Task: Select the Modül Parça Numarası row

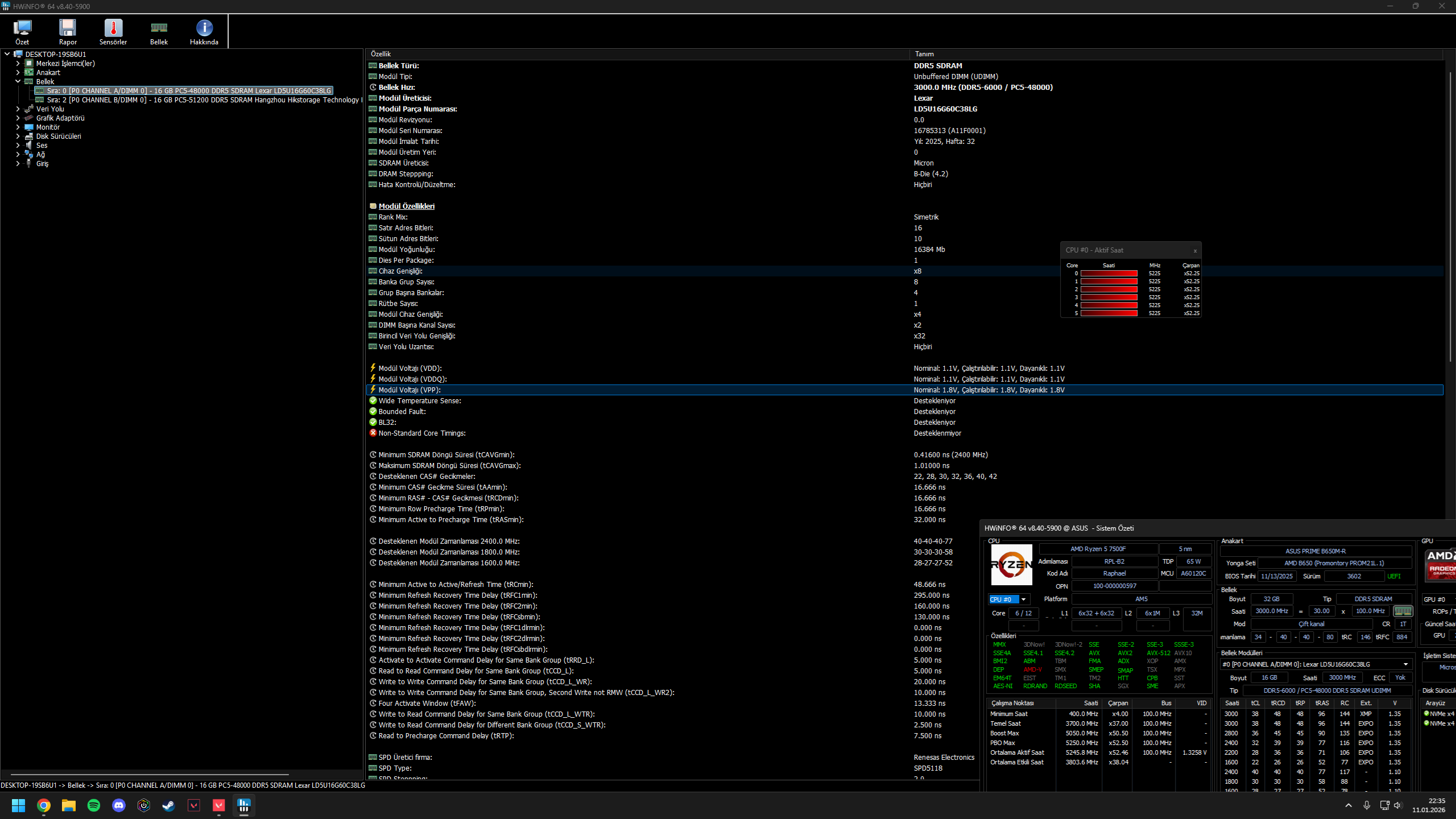Action: click(904, 109)
